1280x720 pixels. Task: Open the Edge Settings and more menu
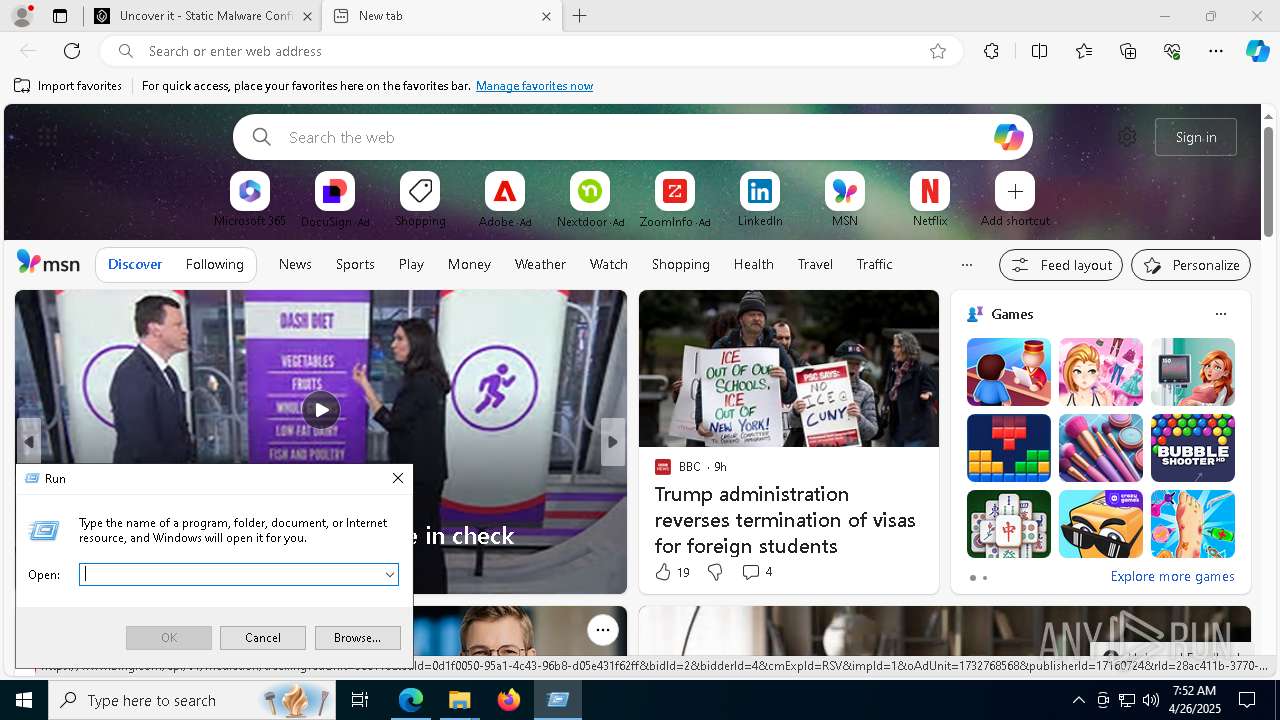pos(1216,51)
